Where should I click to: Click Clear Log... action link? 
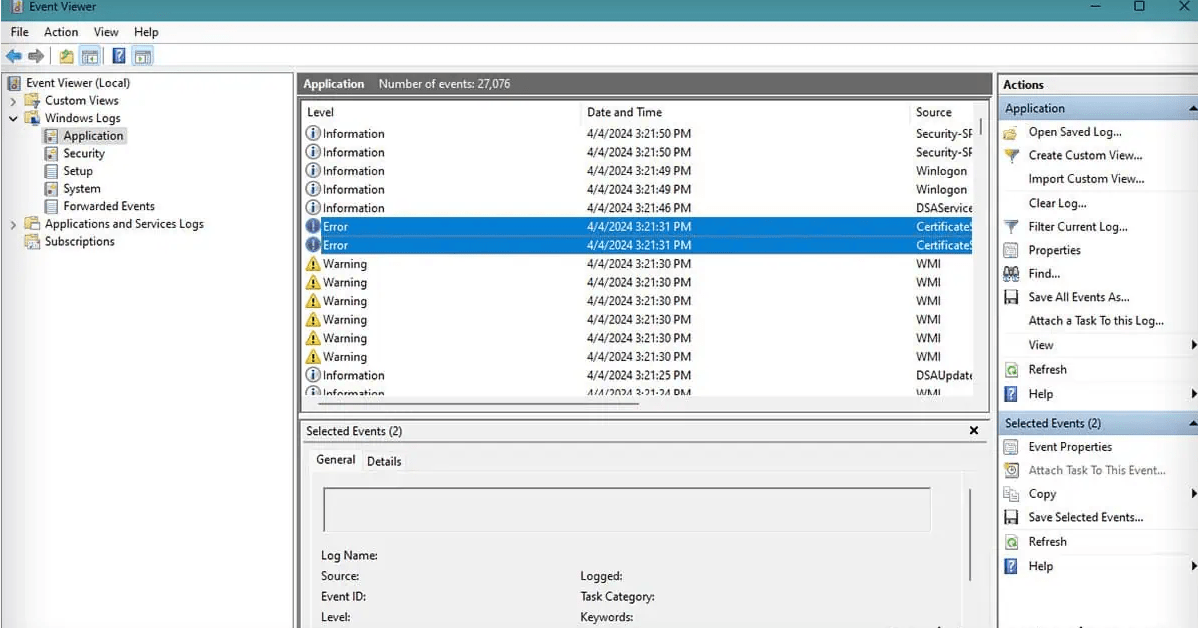point(1057,203)
